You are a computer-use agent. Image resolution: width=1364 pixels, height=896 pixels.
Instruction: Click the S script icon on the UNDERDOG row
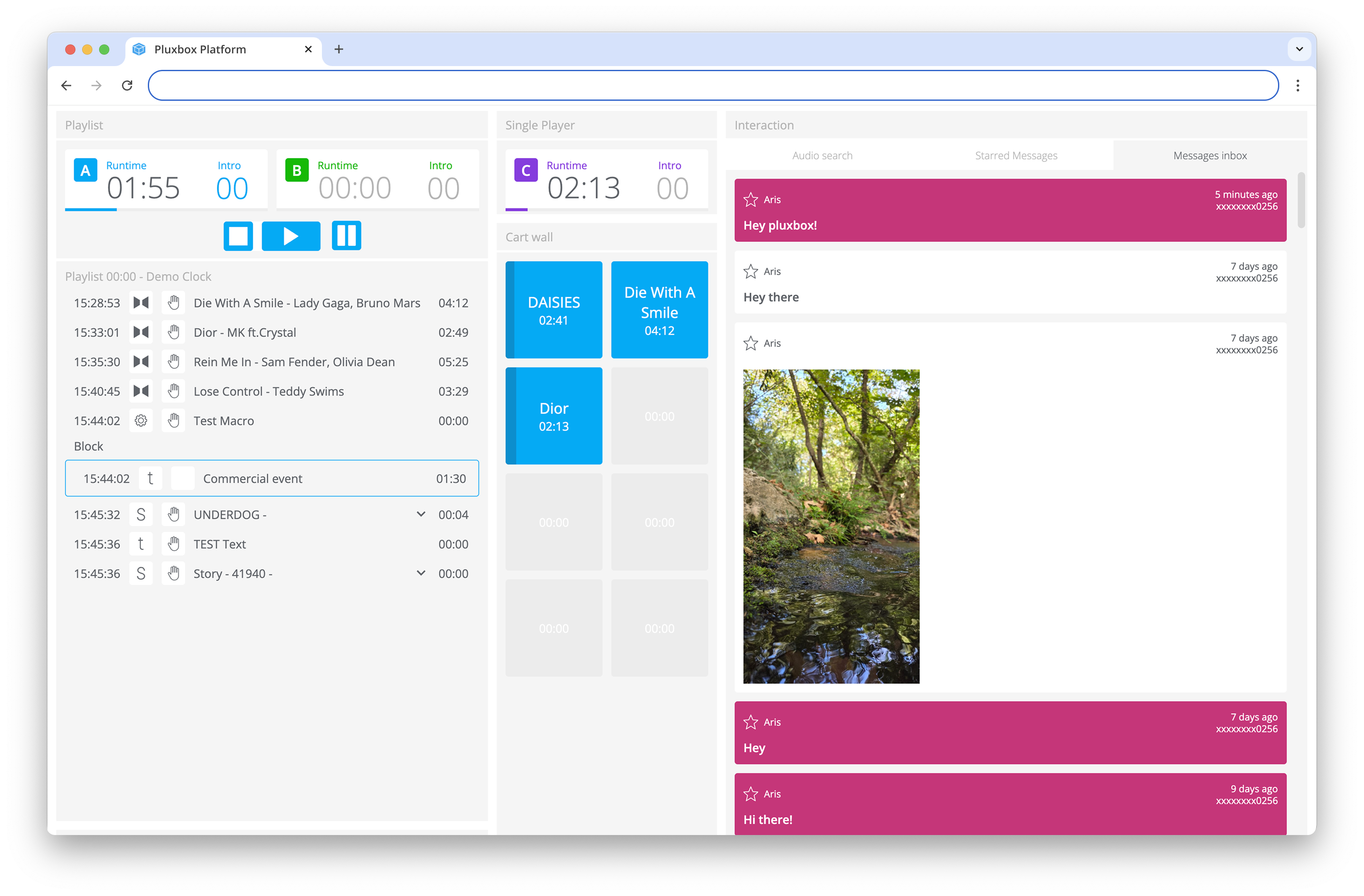pos(141,514)
